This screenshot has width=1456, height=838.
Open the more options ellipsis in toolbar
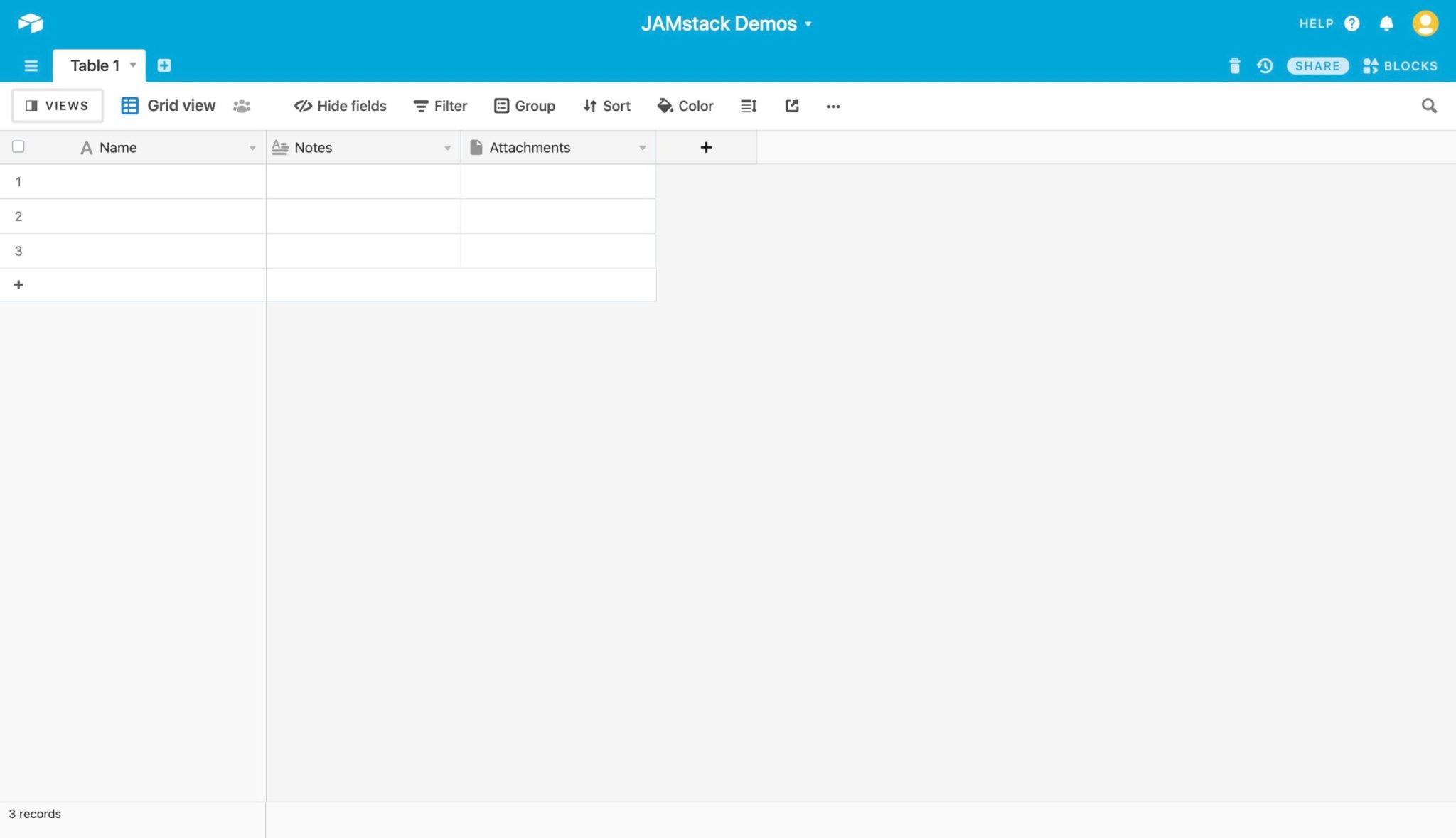[833, 106]
